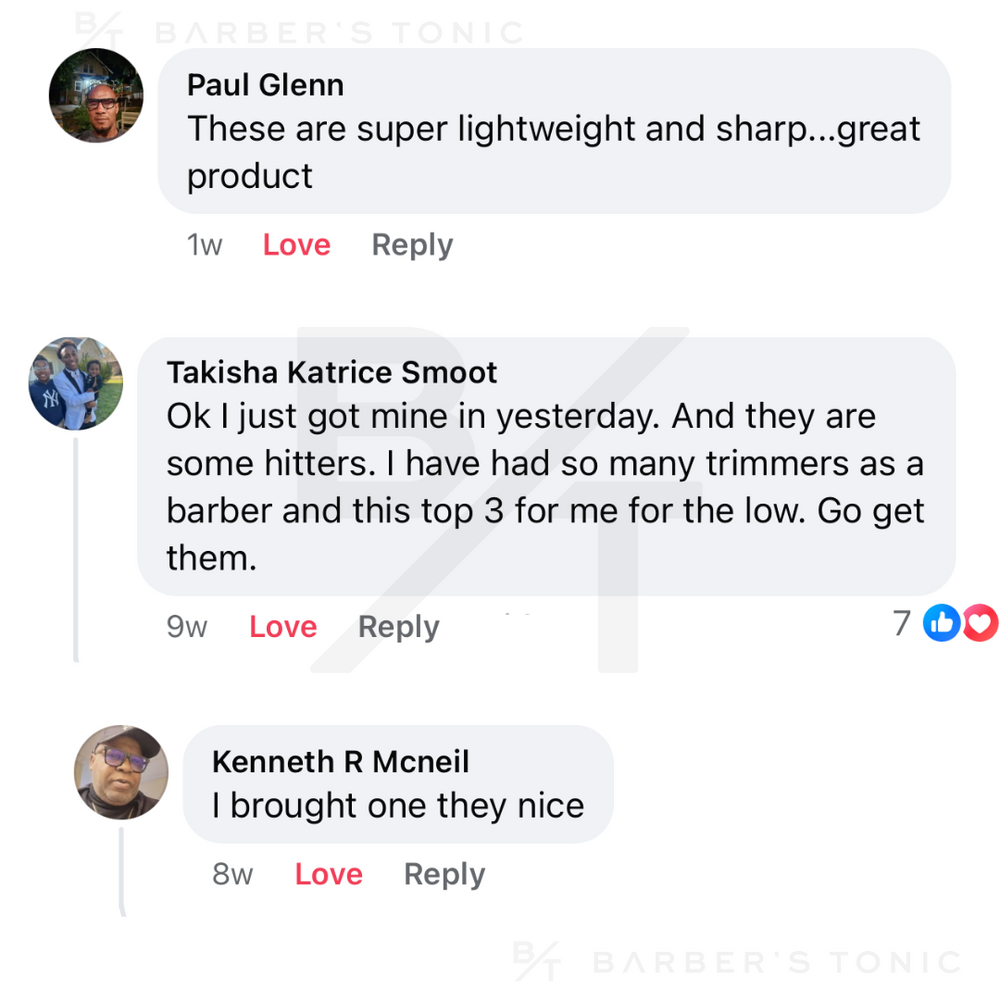Viewport: 1000px width, 1000px height.
Task: Click Paul Glenn's profile picture
Action: pos(96,95)
